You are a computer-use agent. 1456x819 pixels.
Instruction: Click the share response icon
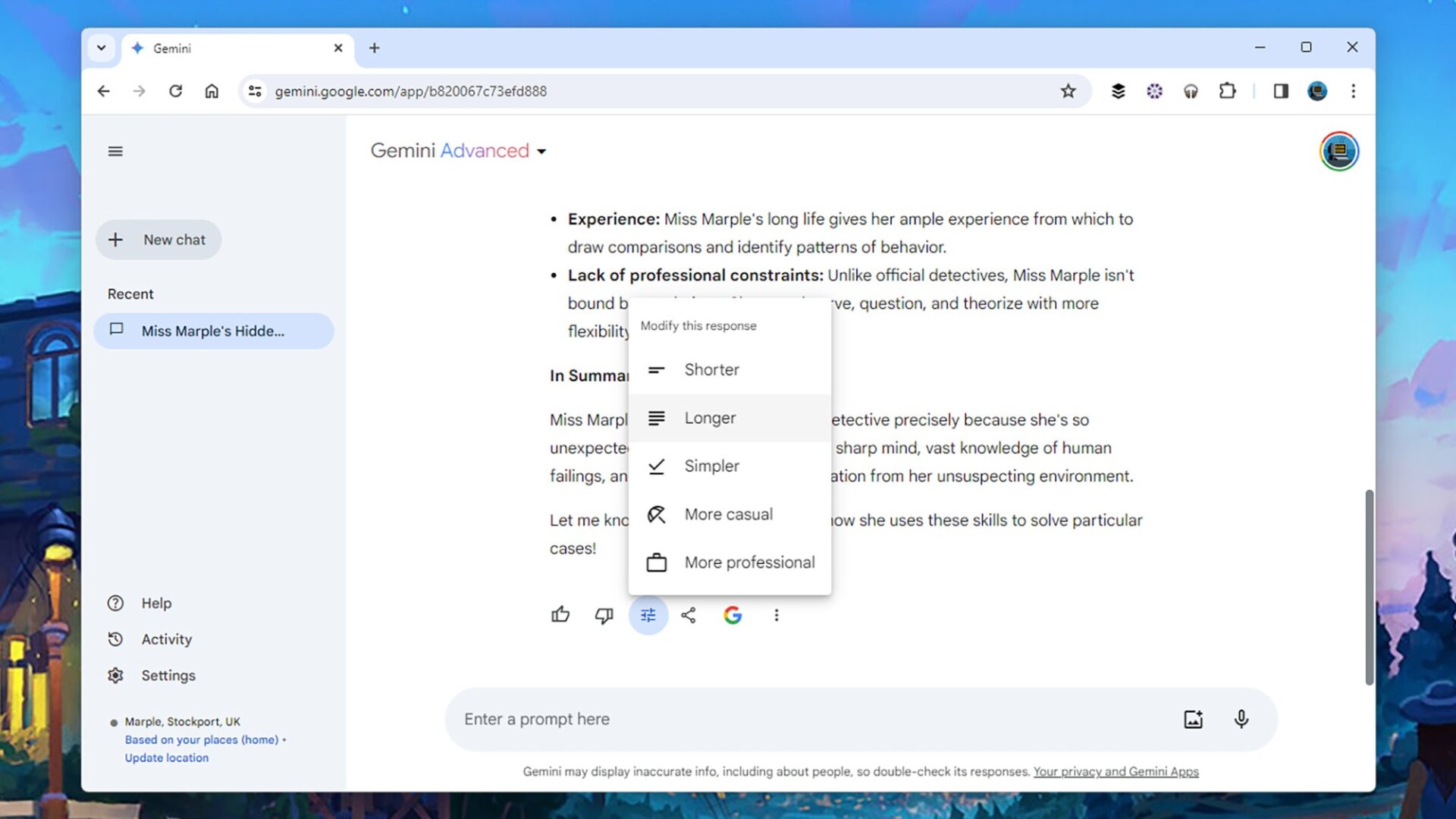click(x=689, y=615)
